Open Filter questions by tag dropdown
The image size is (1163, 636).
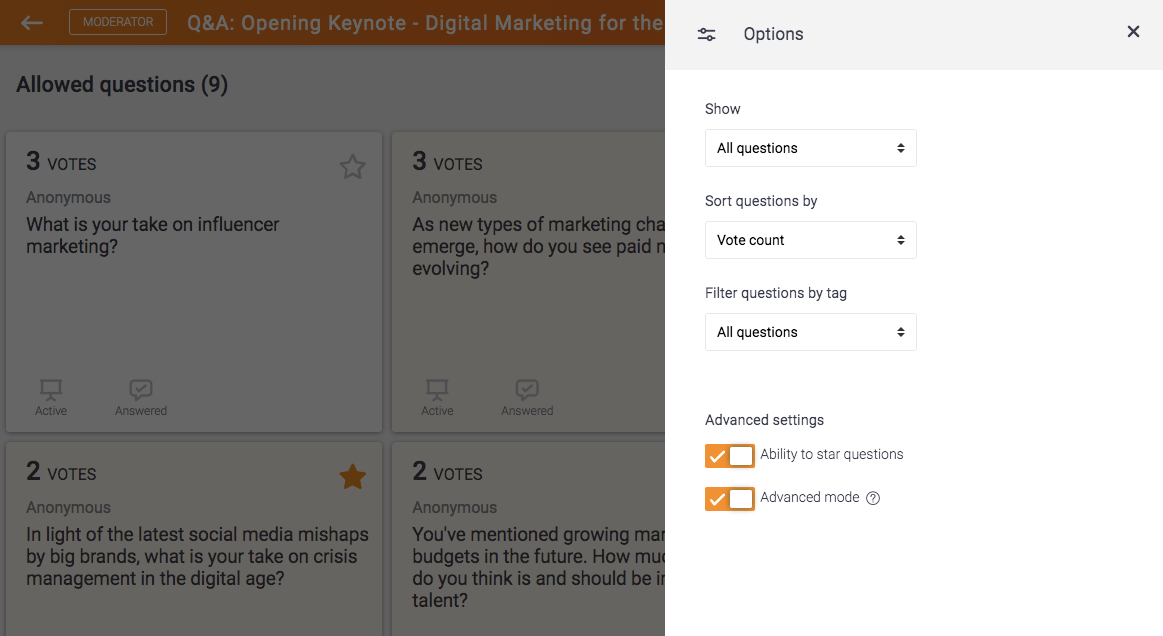(810, 332)
